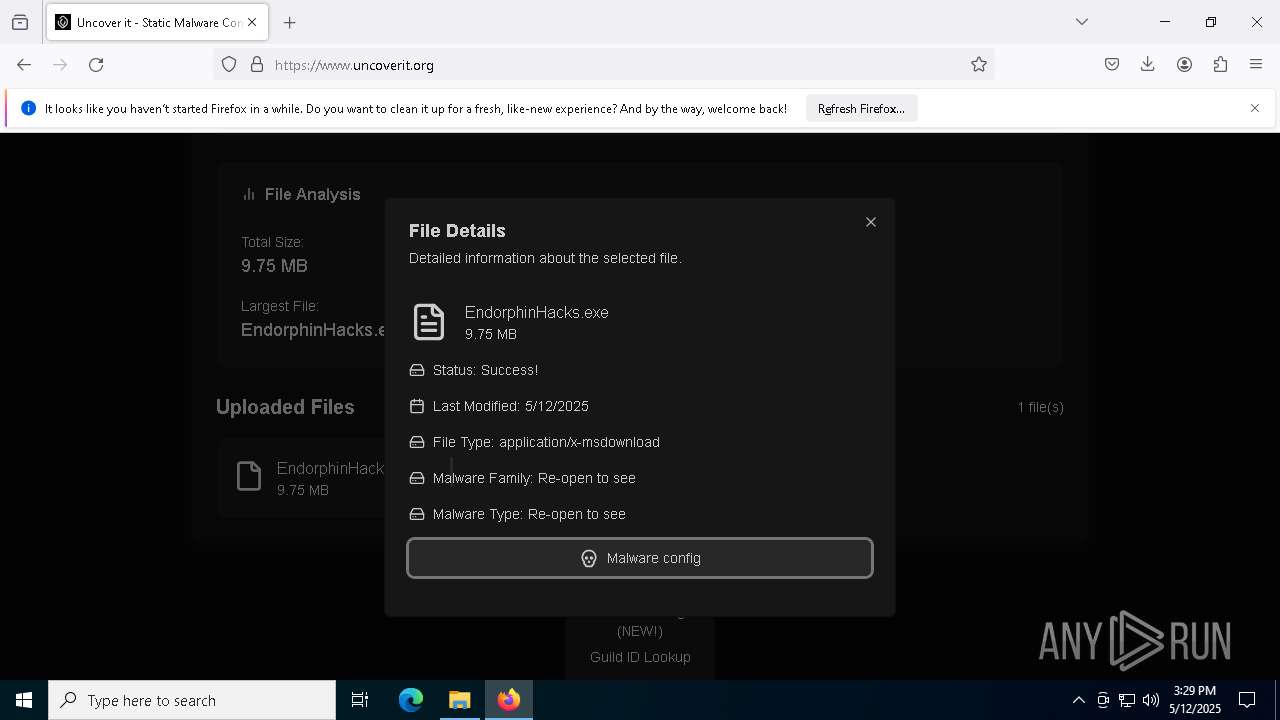1280x720 pixels.
Task: Click the File Details heading
Action: point(457,230)
